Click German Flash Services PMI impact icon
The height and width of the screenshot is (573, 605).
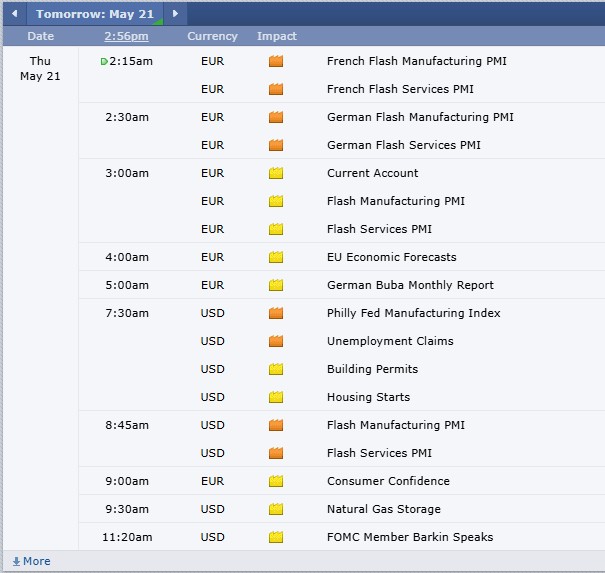pyautogui.click(x=276, y=145)
